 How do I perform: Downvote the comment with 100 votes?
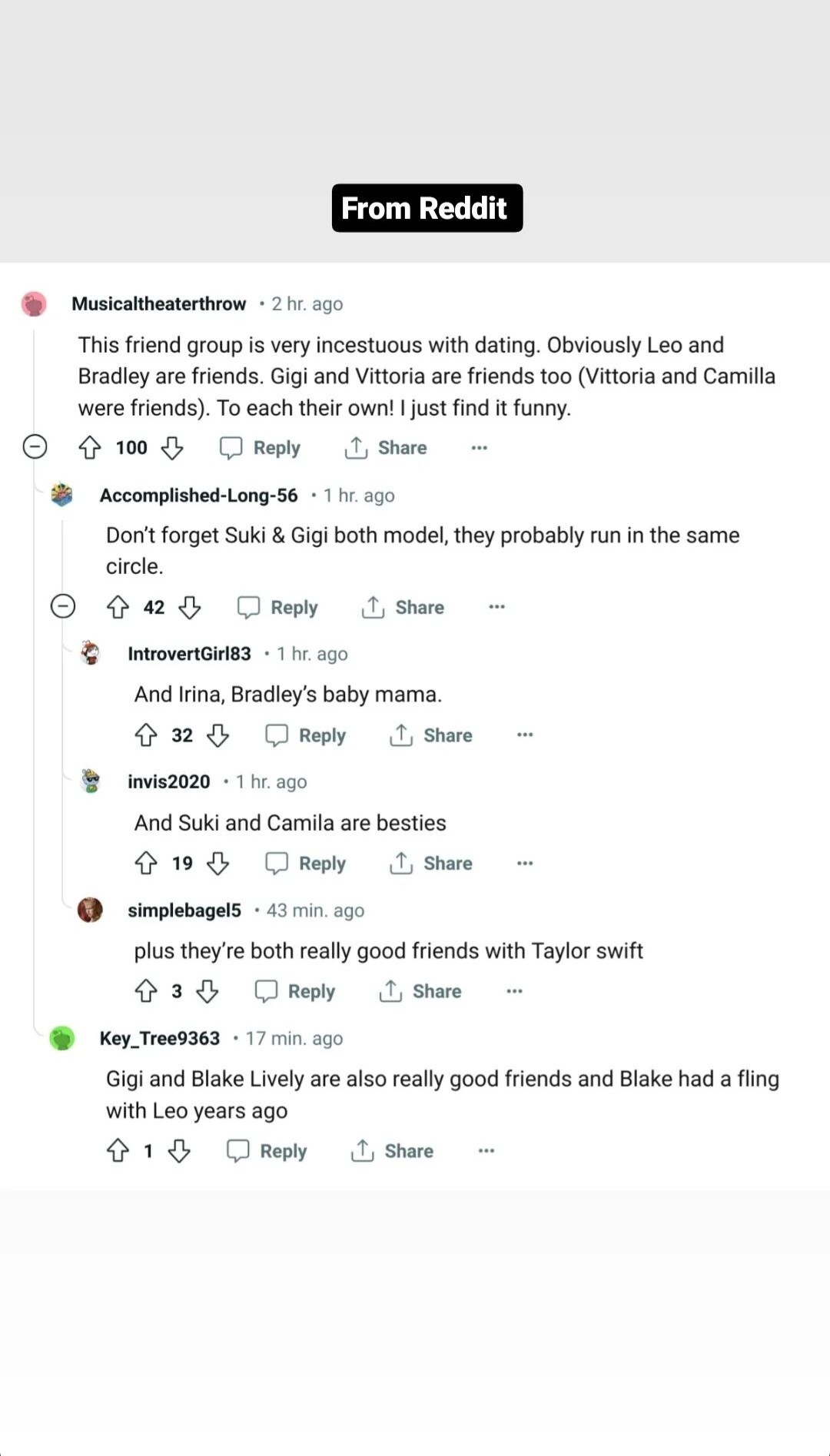[x=172, y=448]
